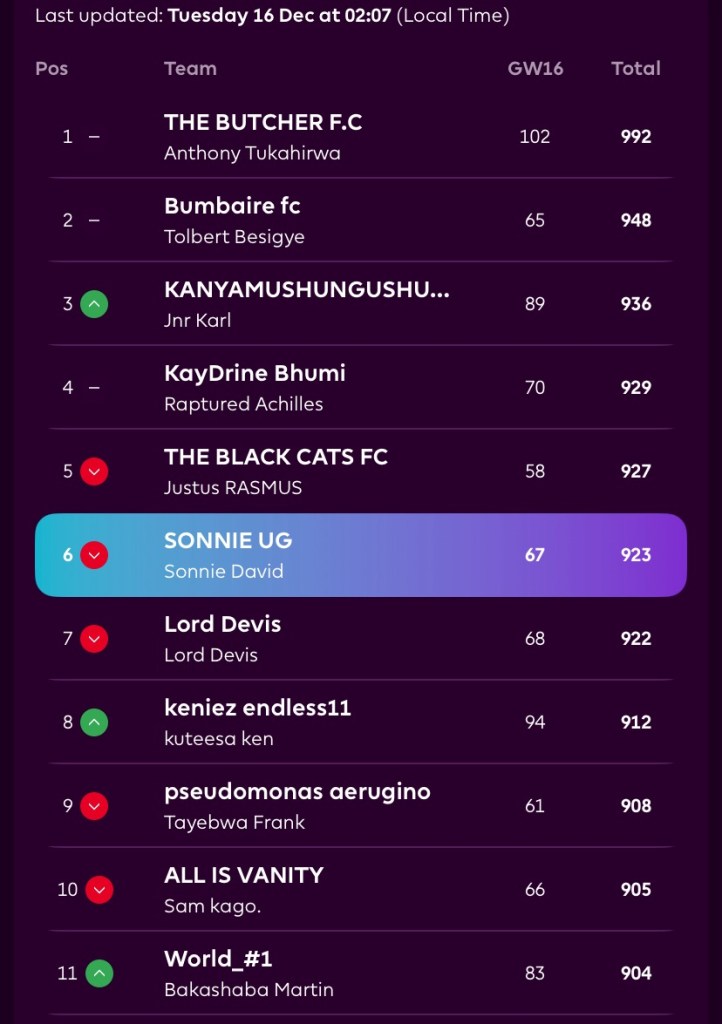Screen dimensions: 722x1024
Task: Open World_#1 team by Bakashaba Martin
Action: pyautogui.click(x=218, y=959)
